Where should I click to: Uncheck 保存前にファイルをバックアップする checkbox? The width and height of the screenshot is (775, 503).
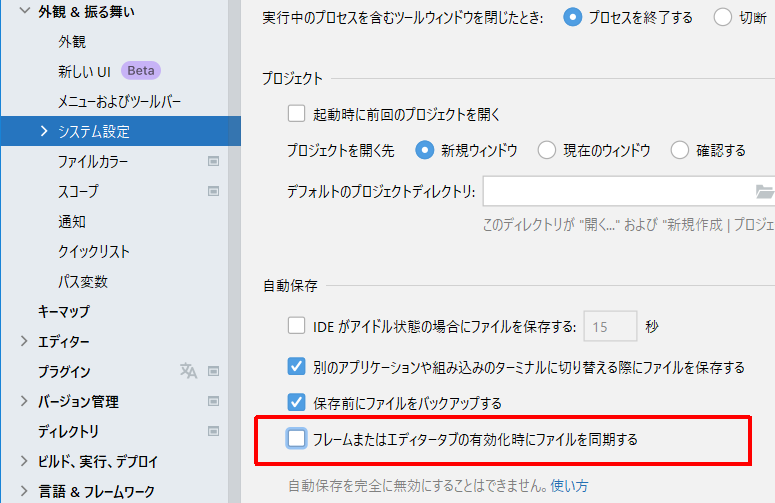296,402
